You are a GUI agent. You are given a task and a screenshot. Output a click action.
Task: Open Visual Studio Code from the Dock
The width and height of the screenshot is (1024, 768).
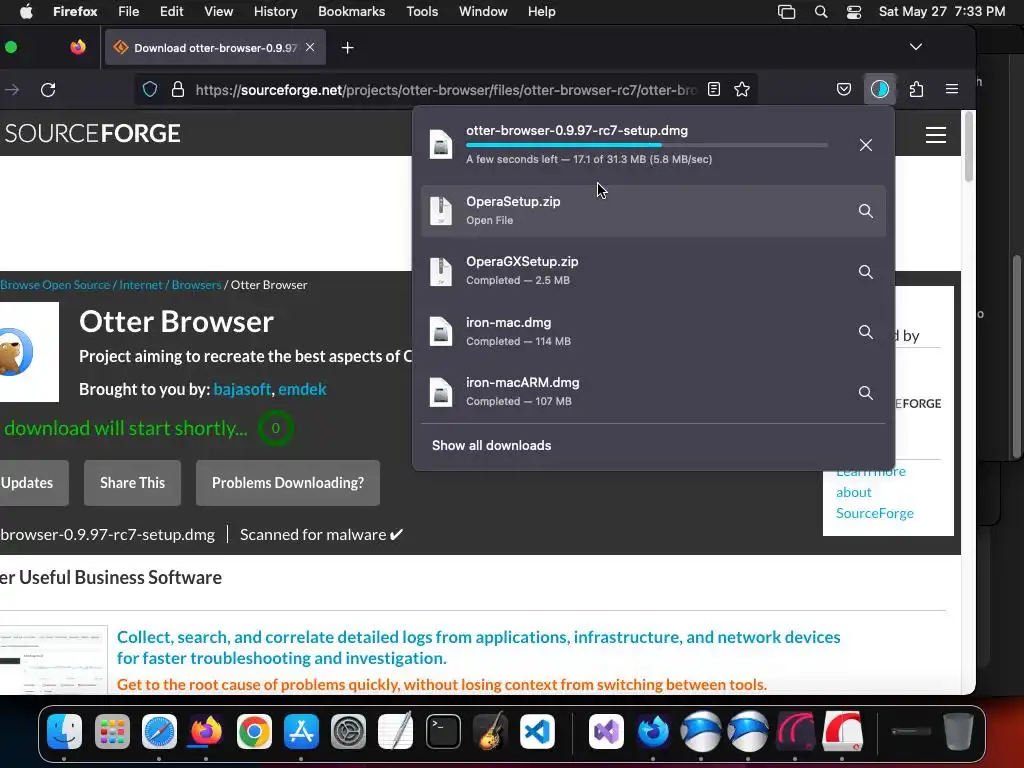click(x=537, y=731)
